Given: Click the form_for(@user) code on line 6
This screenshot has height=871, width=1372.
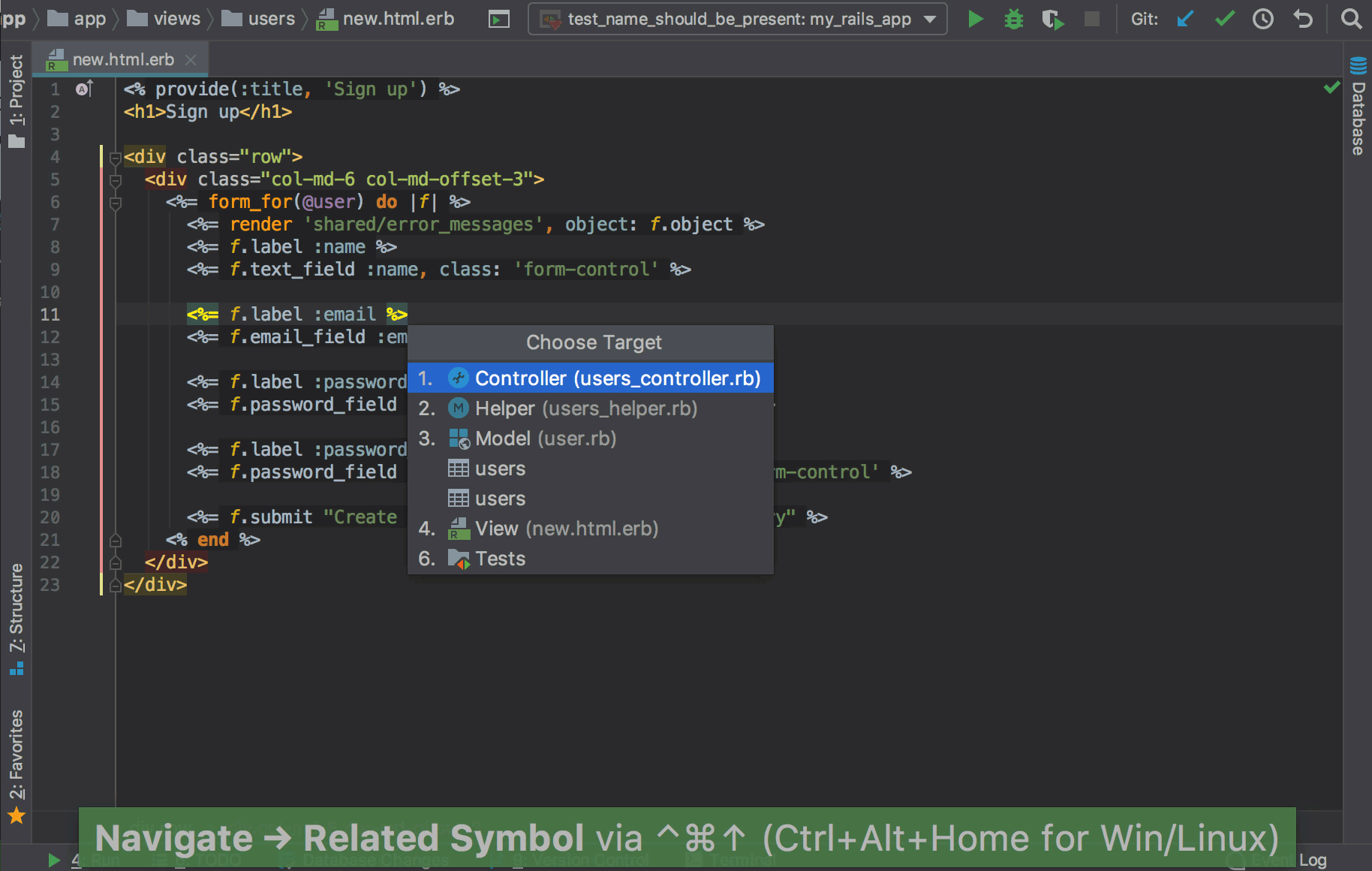Looking at the screenshot, I should click(x=286, y=202).
